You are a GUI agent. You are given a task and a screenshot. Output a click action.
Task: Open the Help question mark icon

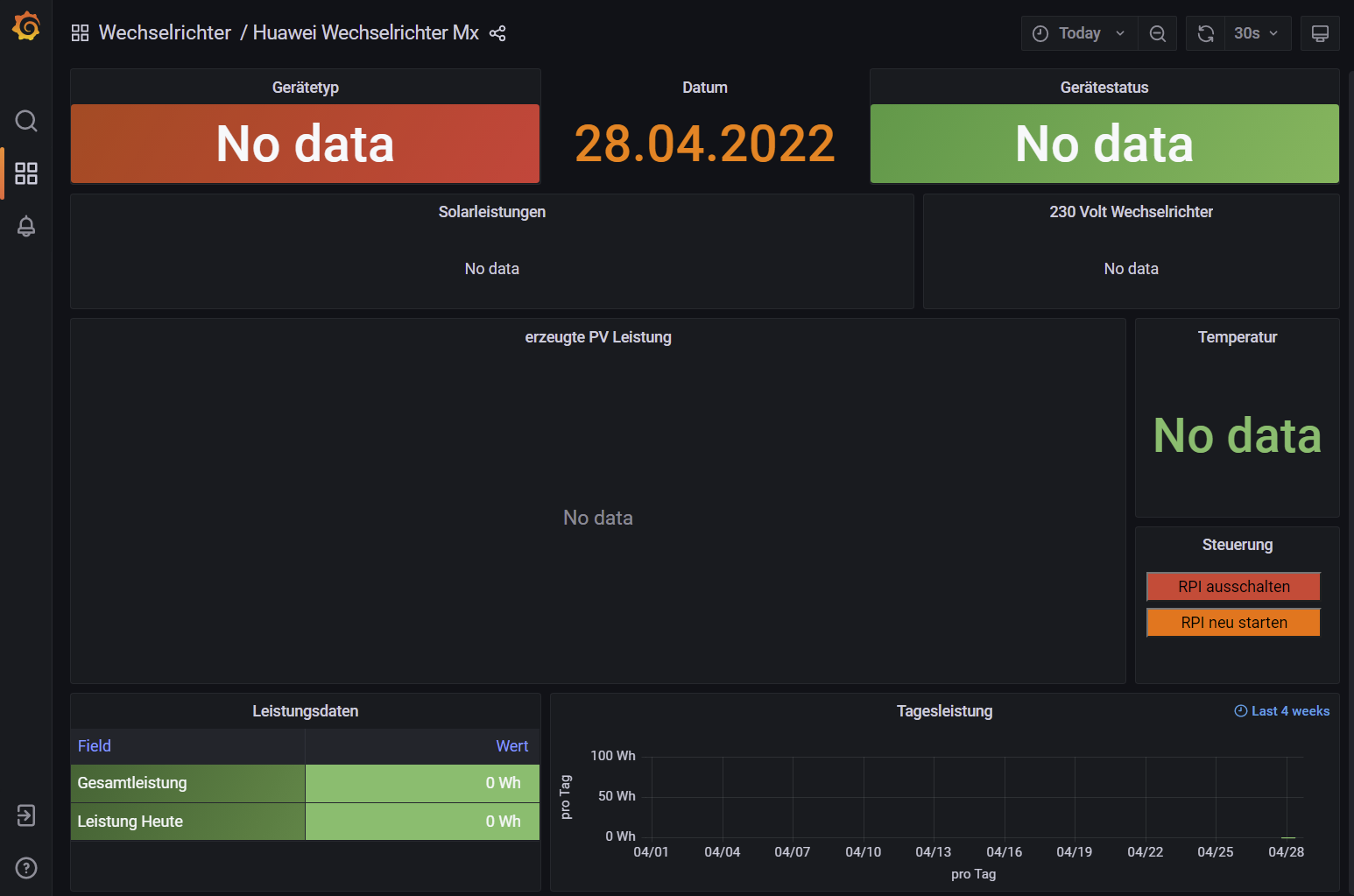(x=26, y=868)
